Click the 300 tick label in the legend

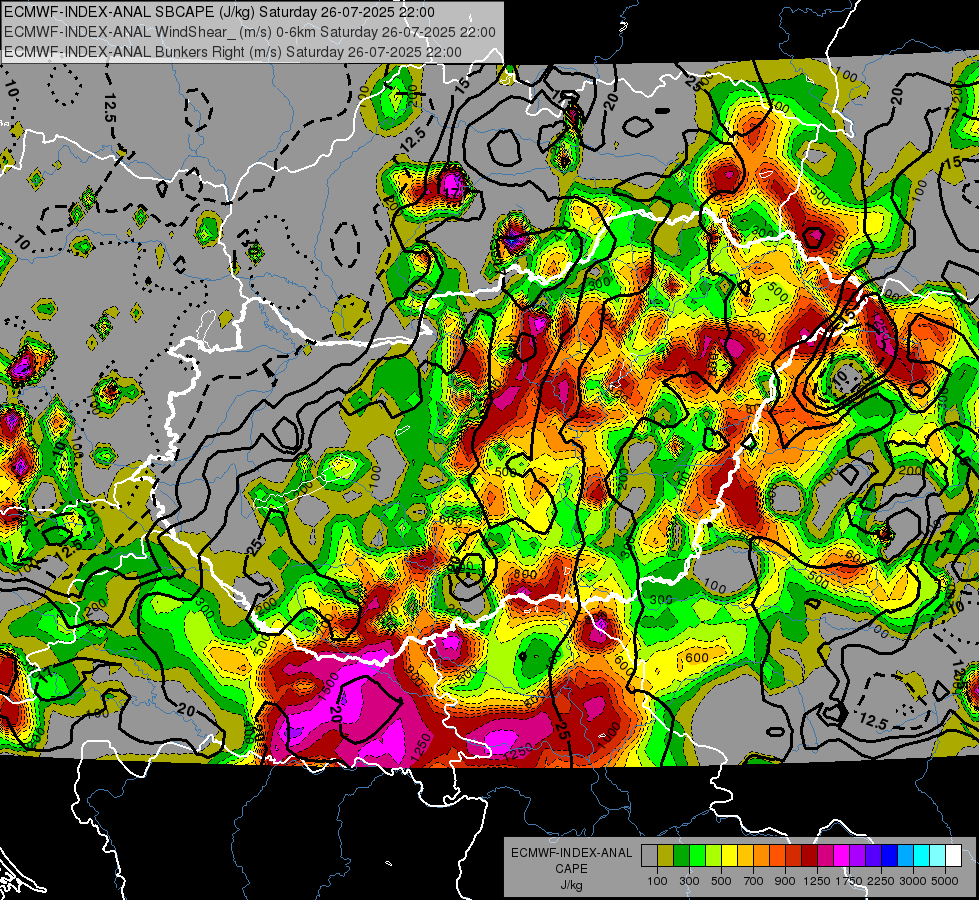tap(689, 881)
